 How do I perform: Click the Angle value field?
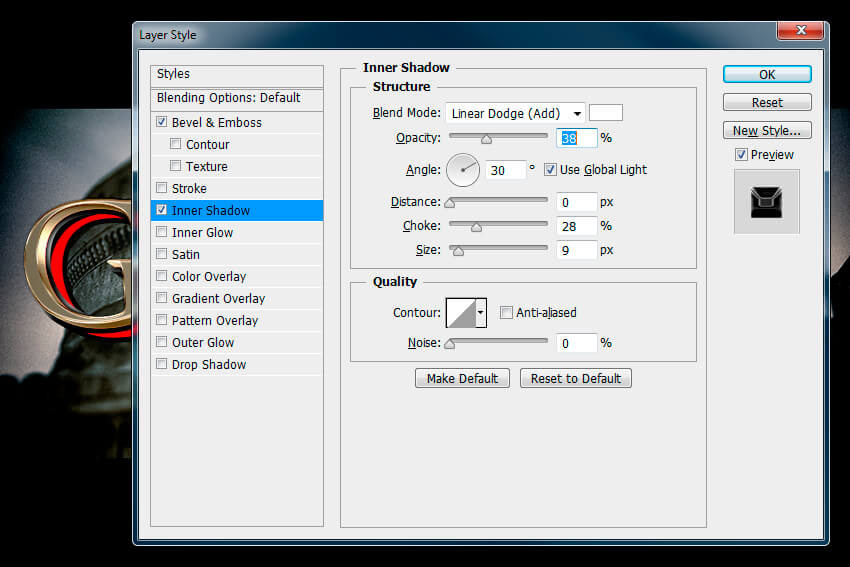505,170
